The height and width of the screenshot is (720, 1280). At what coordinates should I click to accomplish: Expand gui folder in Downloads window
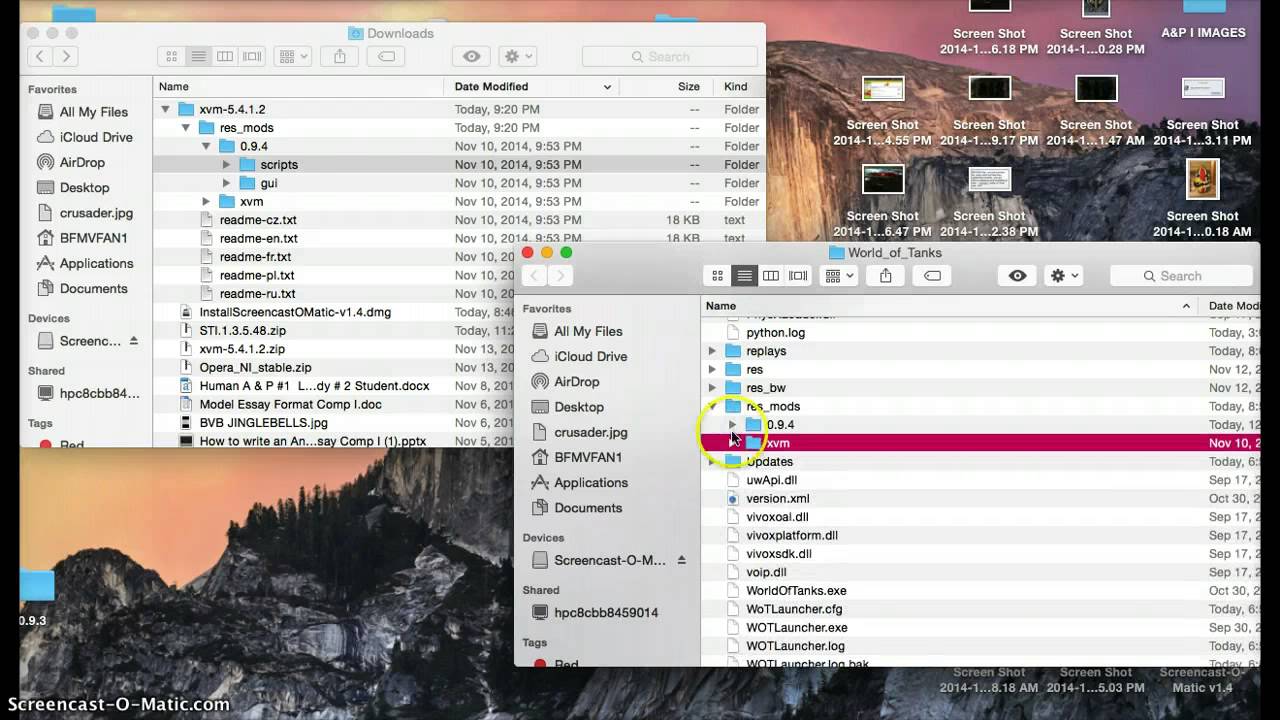click(226, 183)
